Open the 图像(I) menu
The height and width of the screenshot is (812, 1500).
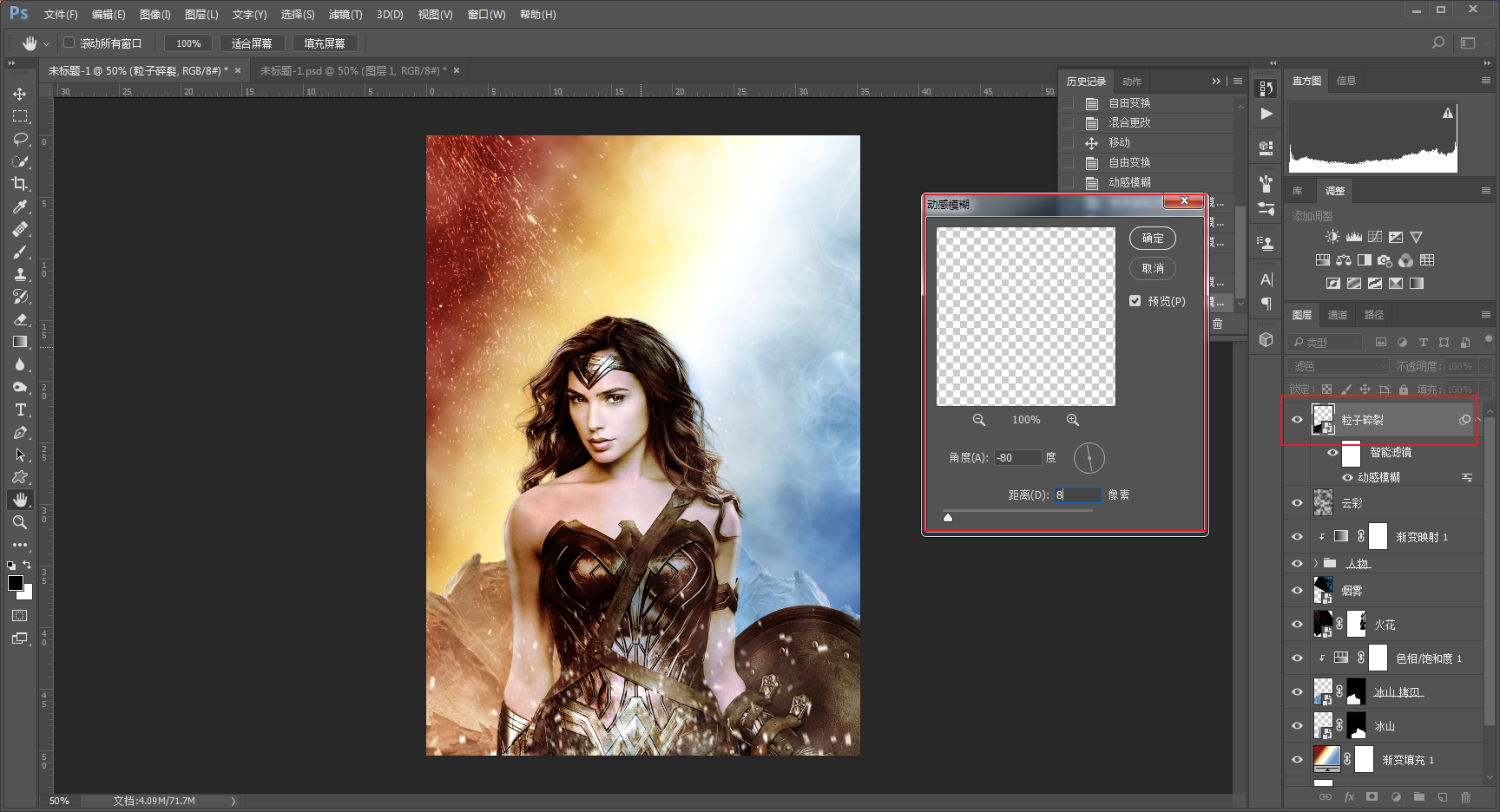point(155,15)
